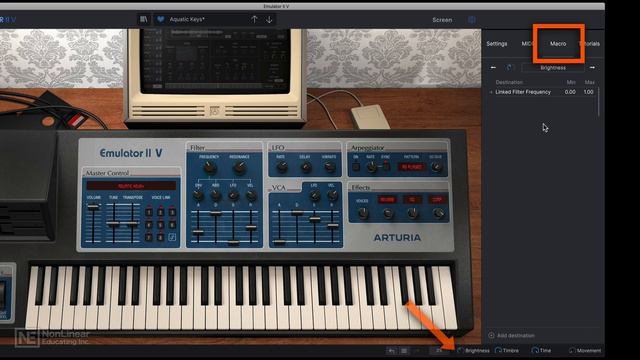Click the Voice Link page icon button

click(x=173, y=237)
